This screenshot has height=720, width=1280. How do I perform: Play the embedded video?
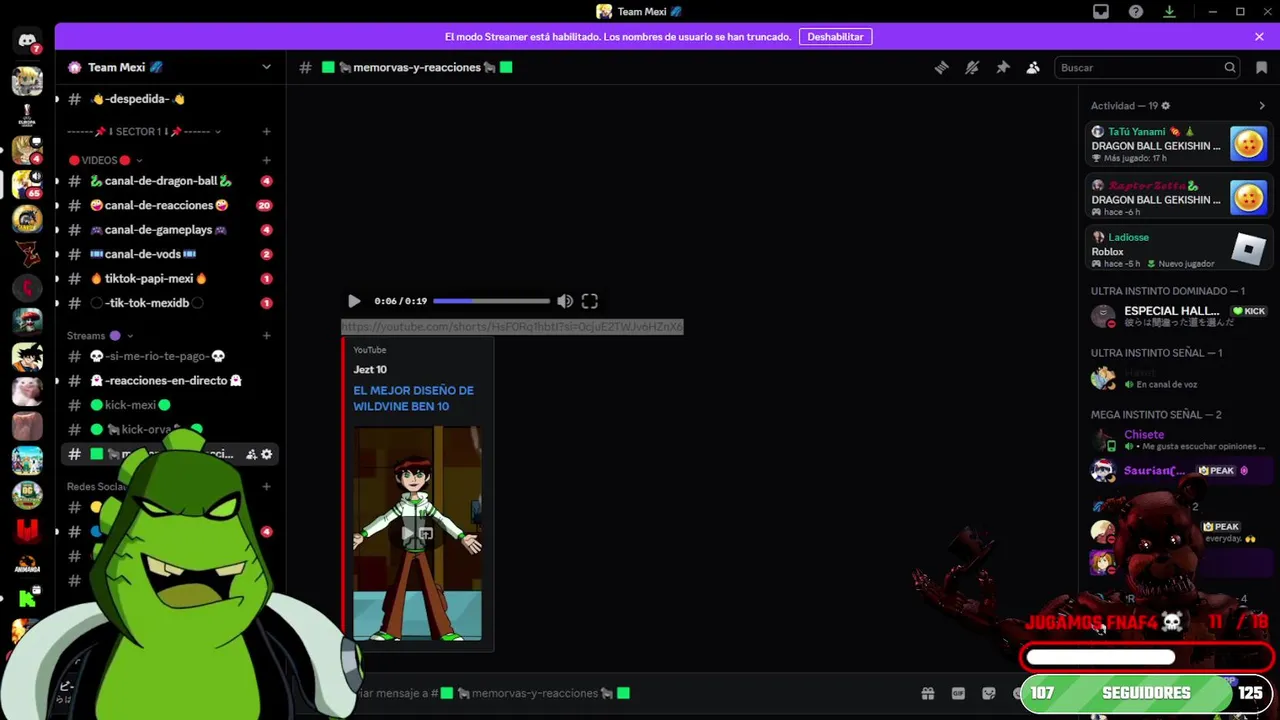point(353,301)
